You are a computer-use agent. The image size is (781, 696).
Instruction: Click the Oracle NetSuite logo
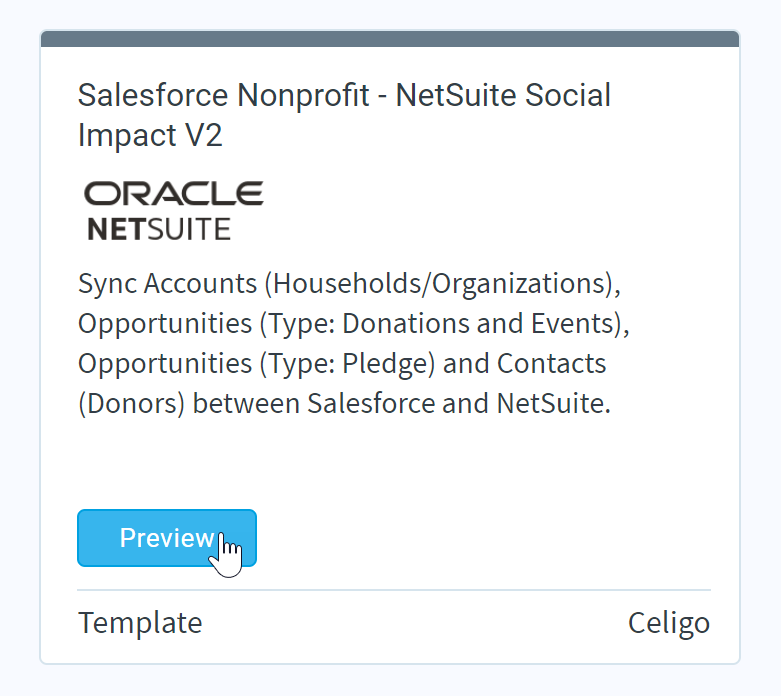click(x=173, y=211)
